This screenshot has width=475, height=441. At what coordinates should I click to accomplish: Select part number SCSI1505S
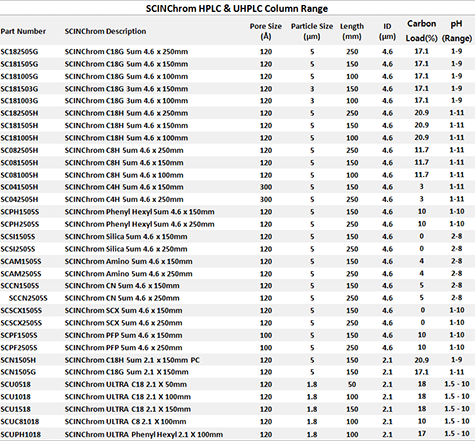coord(18,236)
